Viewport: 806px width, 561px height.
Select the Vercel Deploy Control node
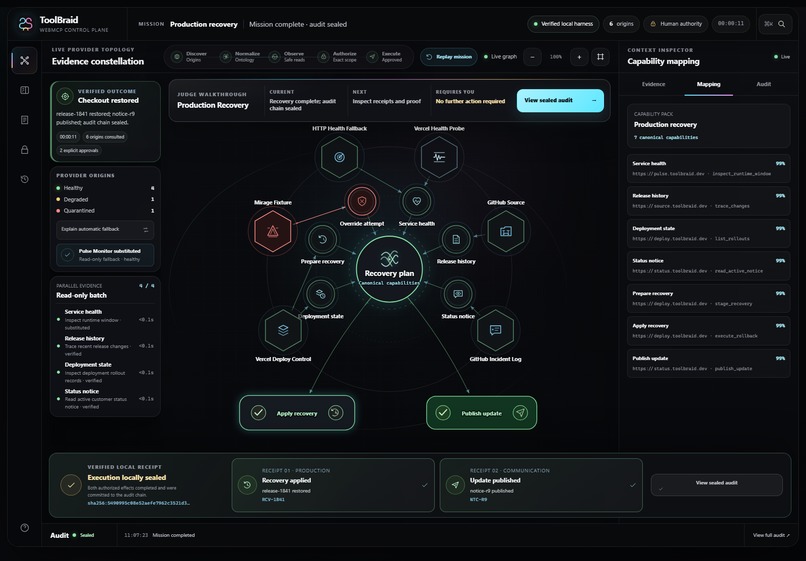tap(283, 330)
